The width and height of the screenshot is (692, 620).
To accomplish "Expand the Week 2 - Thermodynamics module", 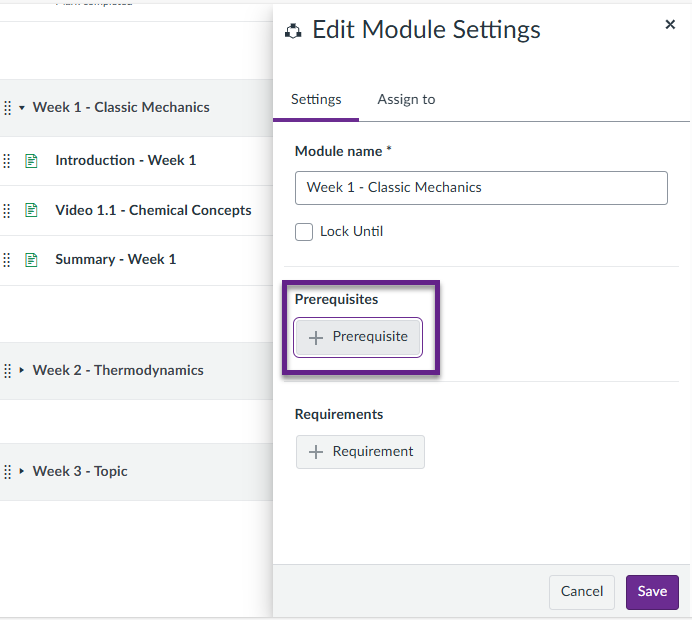I will 22,370.
